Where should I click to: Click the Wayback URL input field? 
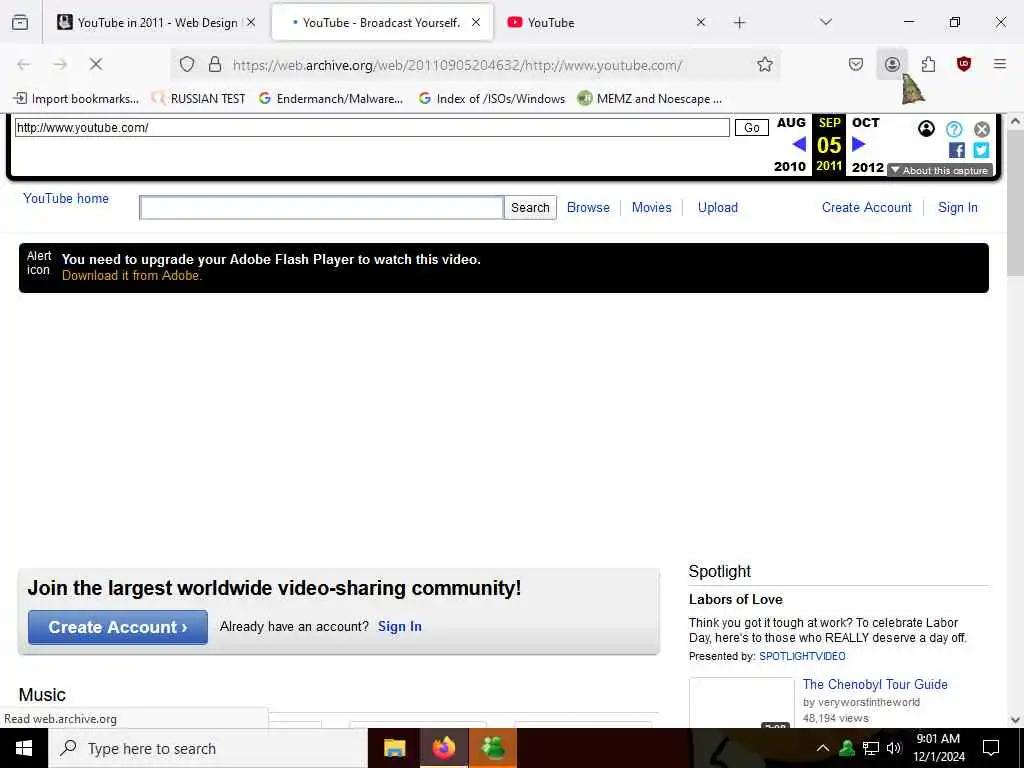(x=372, y=127)
